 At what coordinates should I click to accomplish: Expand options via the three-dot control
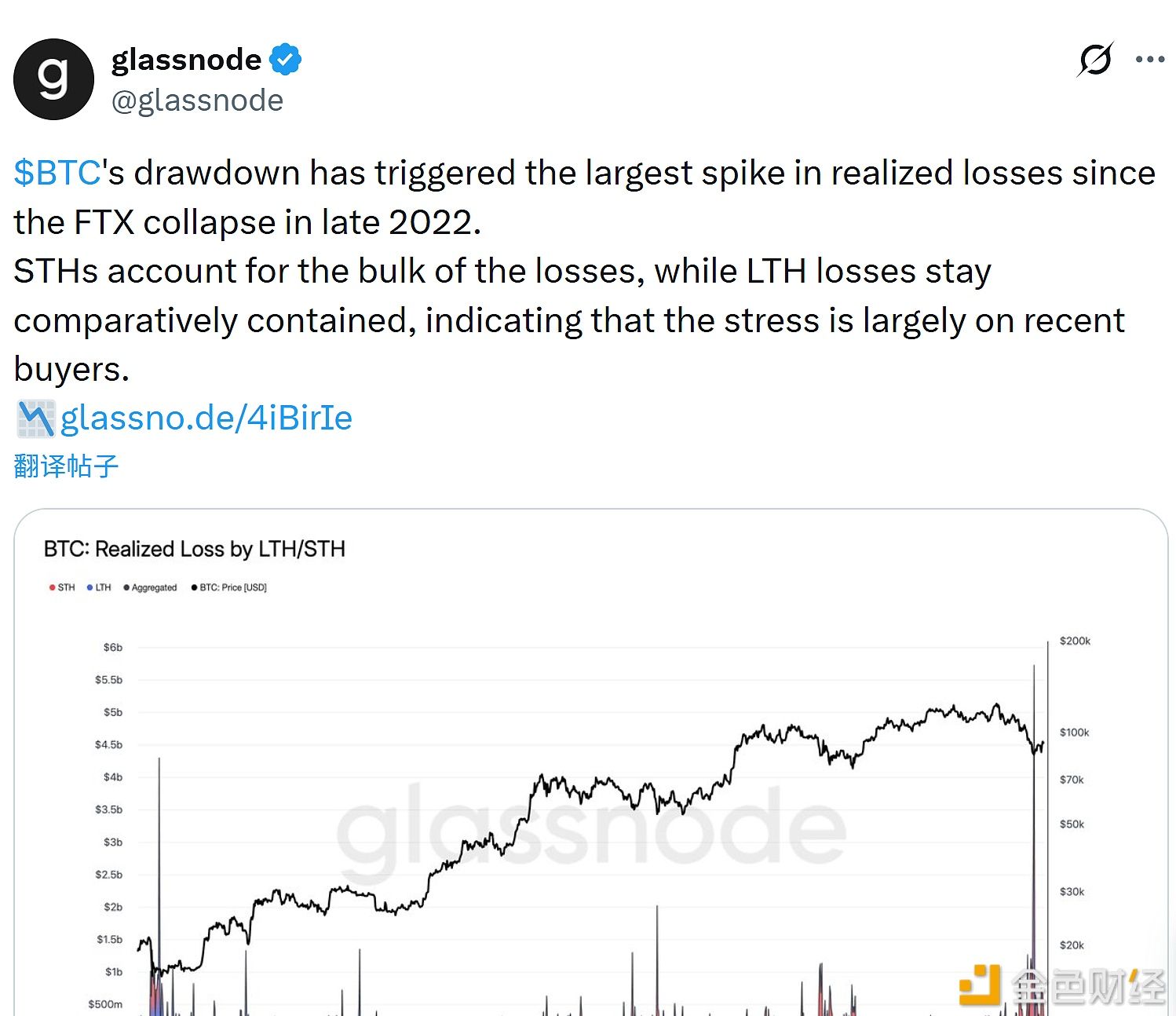pos(1152,58)
